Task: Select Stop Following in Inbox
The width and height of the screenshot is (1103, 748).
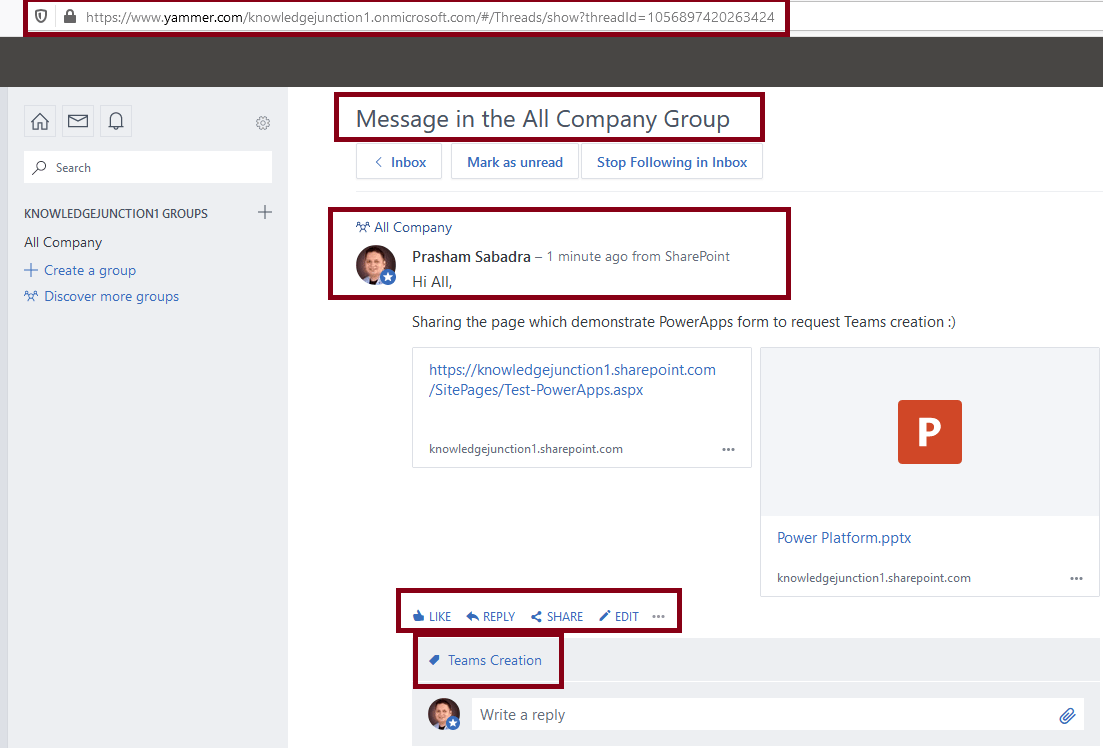Action: [x=672, y=161]
